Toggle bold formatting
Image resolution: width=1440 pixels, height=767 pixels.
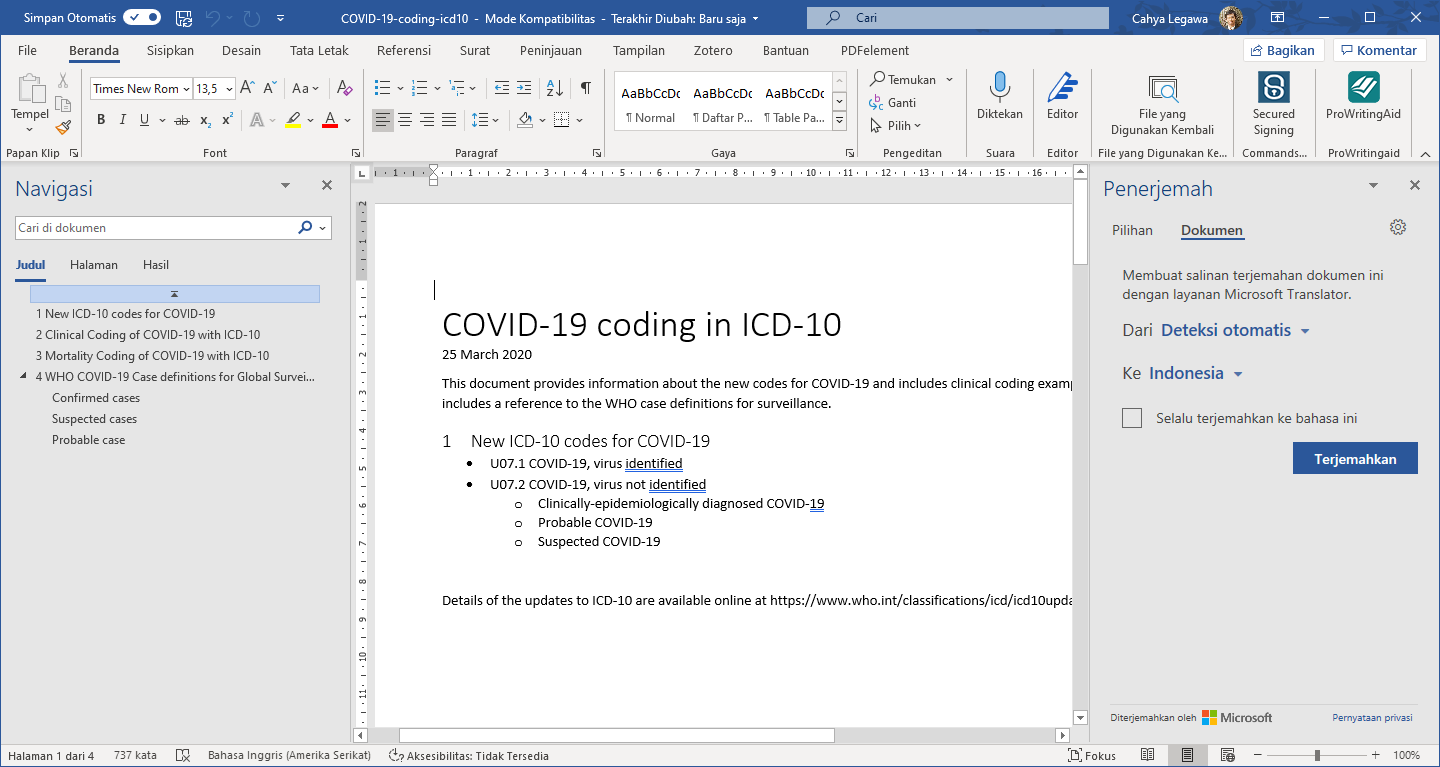tap(101, 120)
